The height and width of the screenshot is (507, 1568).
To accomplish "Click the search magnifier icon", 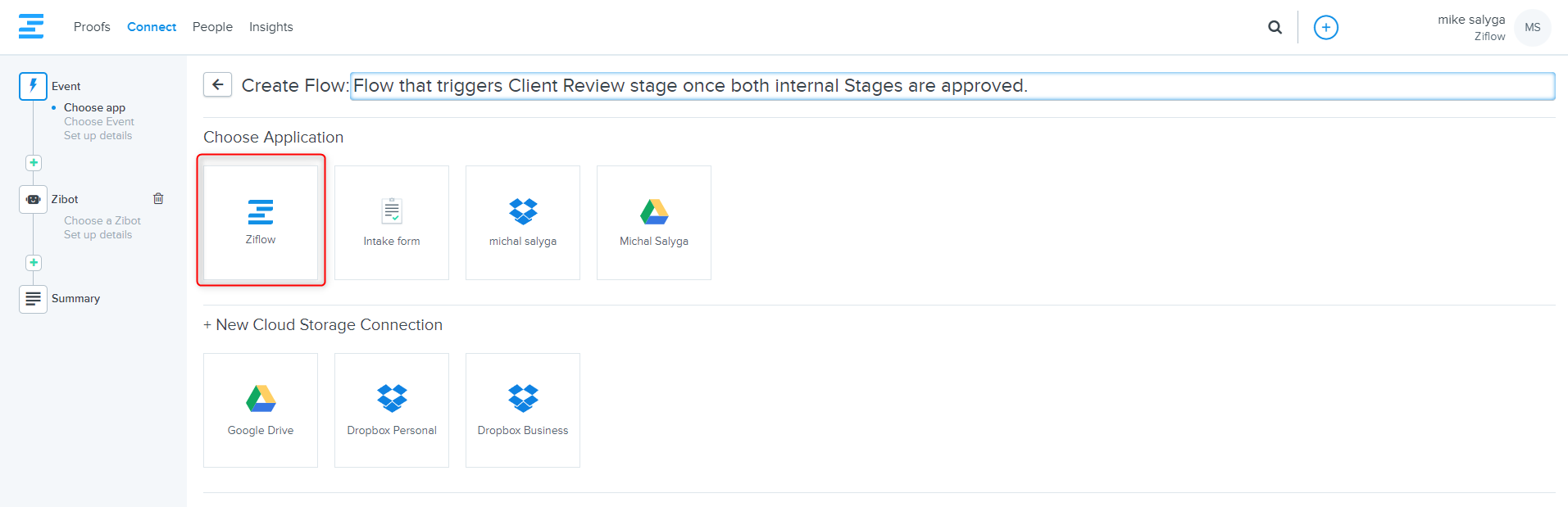I will (1275, 27).
